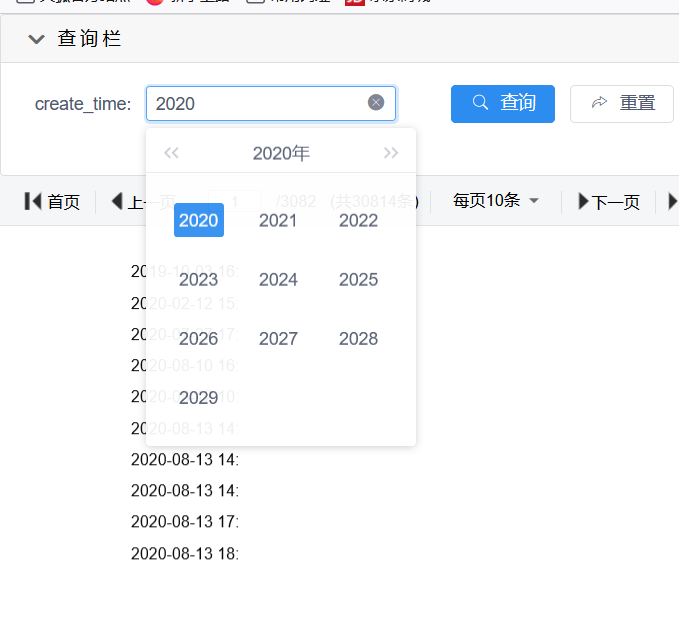The height and width of the screenshot is (628, 679).
Task: Go to 首页 first page
Action: 52,202
